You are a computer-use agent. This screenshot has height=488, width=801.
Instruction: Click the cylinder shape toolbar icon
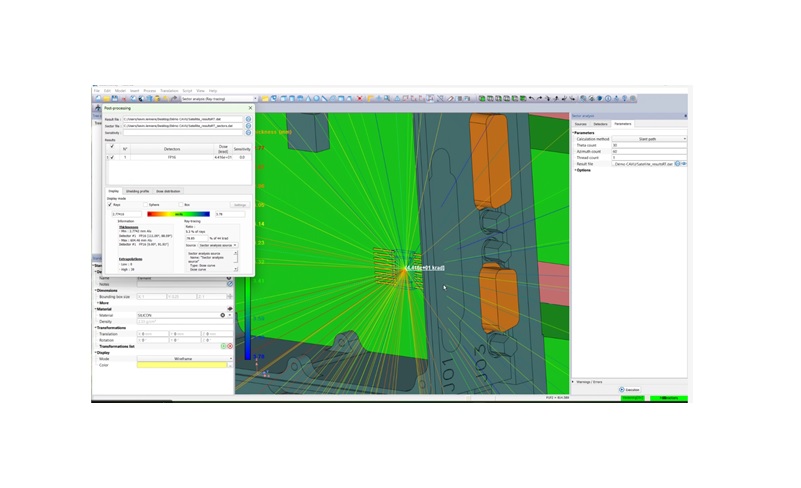click(291, 99)
